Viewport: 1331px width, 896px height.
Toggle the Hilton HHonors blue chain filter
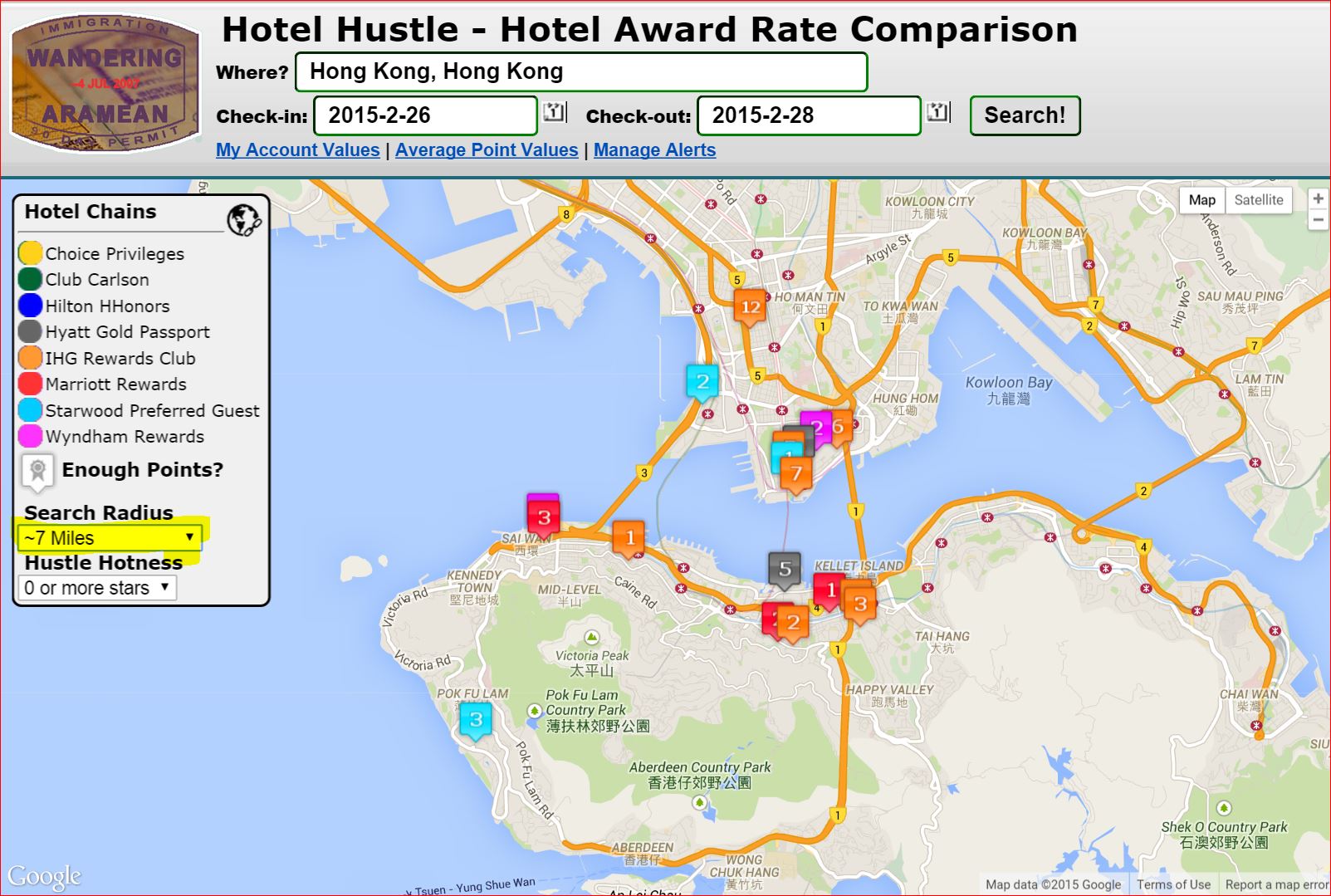point(31,306)
